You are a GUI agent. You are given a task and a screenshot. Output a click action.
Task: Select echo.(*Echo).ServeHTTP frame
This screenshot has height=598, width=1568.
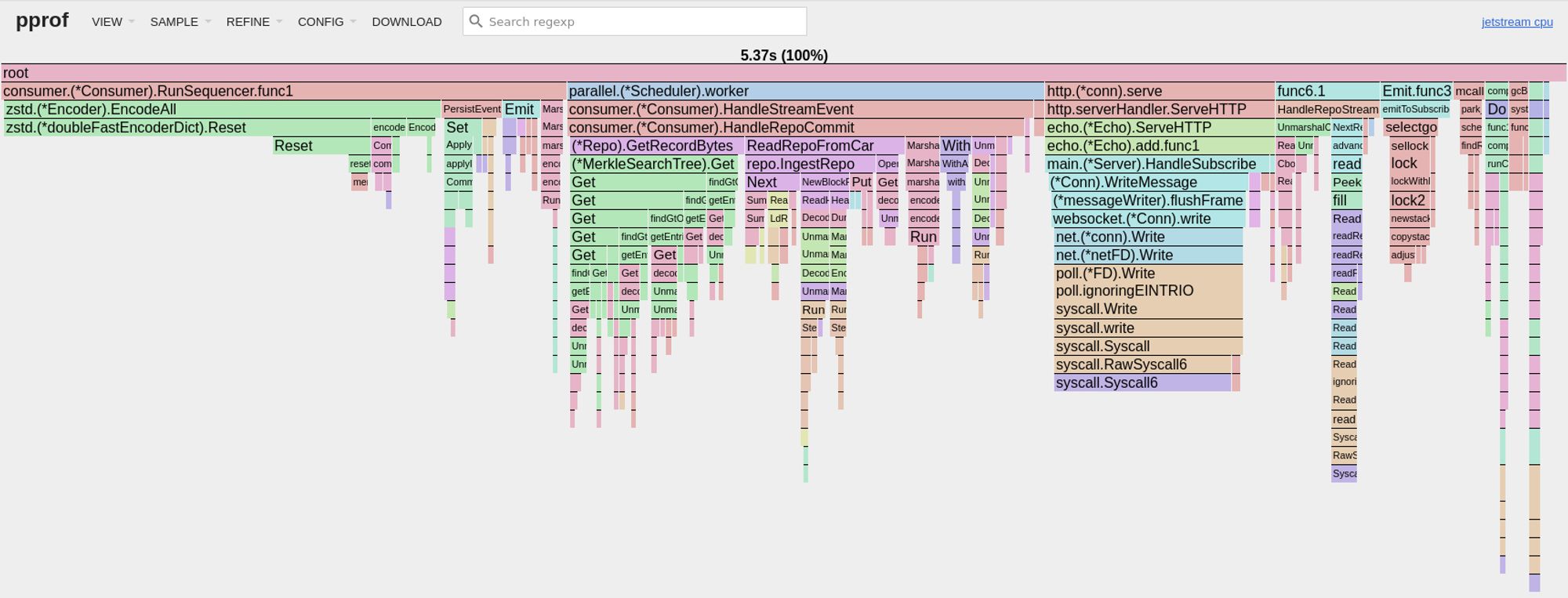pos(1160,127)
